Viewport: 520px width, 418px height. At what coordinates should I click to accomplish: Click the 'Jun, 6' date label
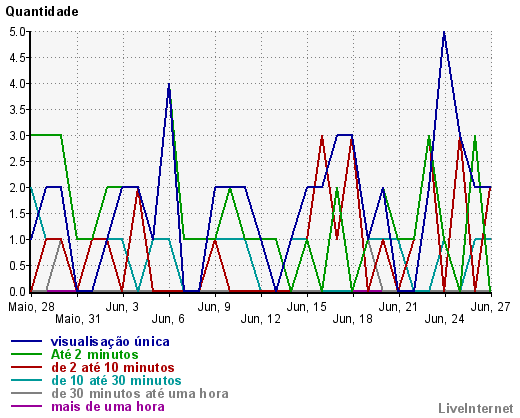(168, 319)
